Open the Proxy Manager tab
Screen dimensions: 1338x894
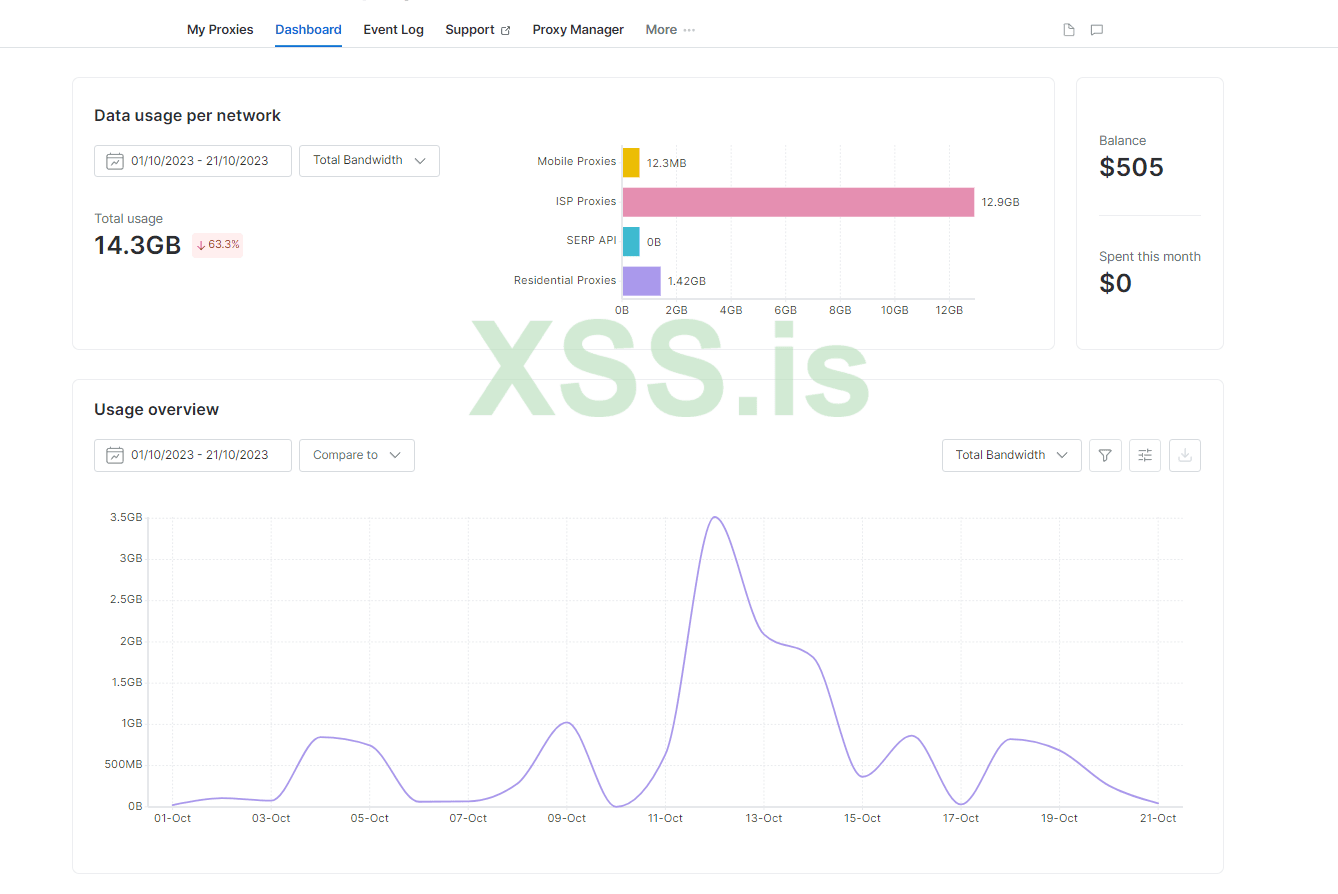pyautogui.click(x=578, y=30)
